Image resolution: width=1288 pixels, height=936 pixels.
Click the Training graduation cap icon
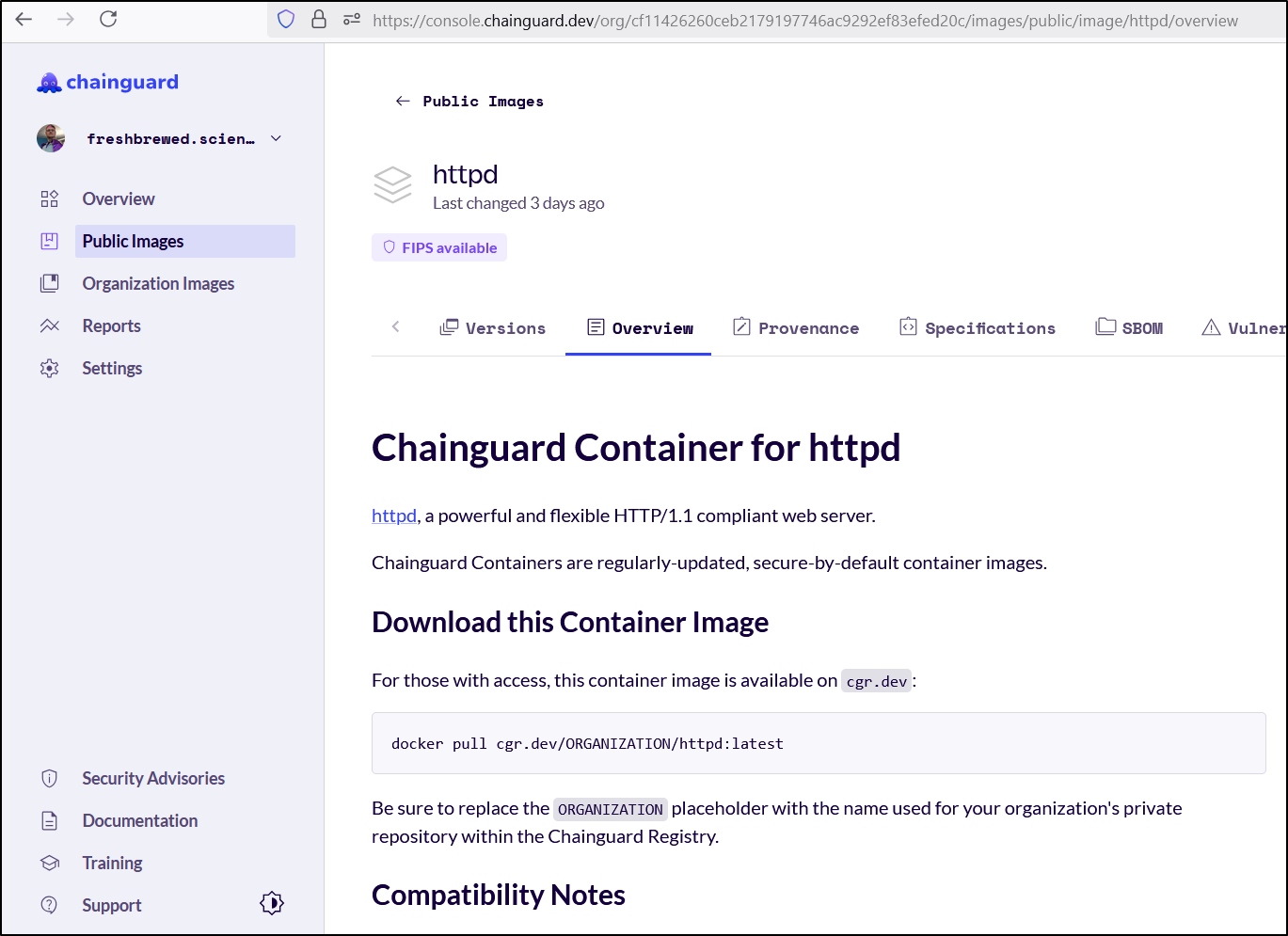(x=50, y=863)
